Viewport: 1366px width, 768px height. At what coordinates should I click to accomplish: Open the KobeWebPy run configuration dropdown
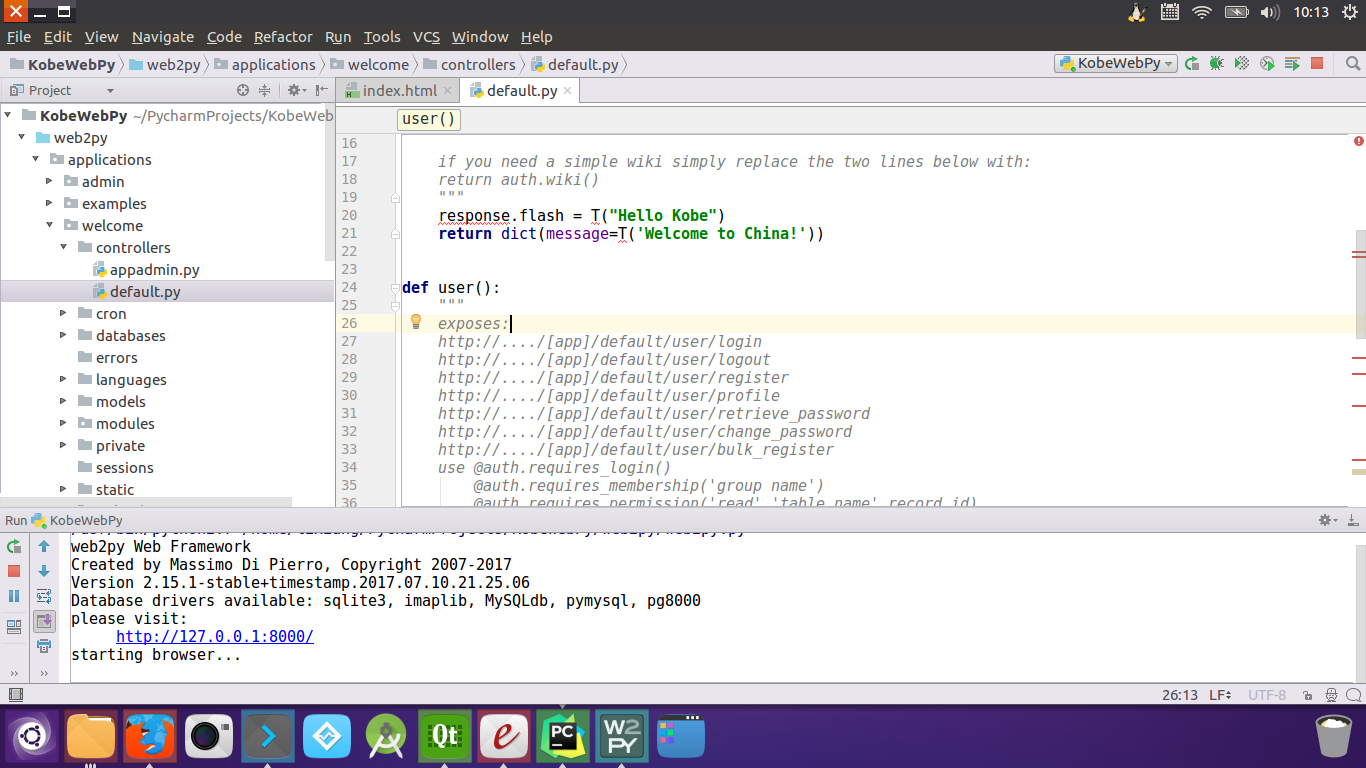1115,63
